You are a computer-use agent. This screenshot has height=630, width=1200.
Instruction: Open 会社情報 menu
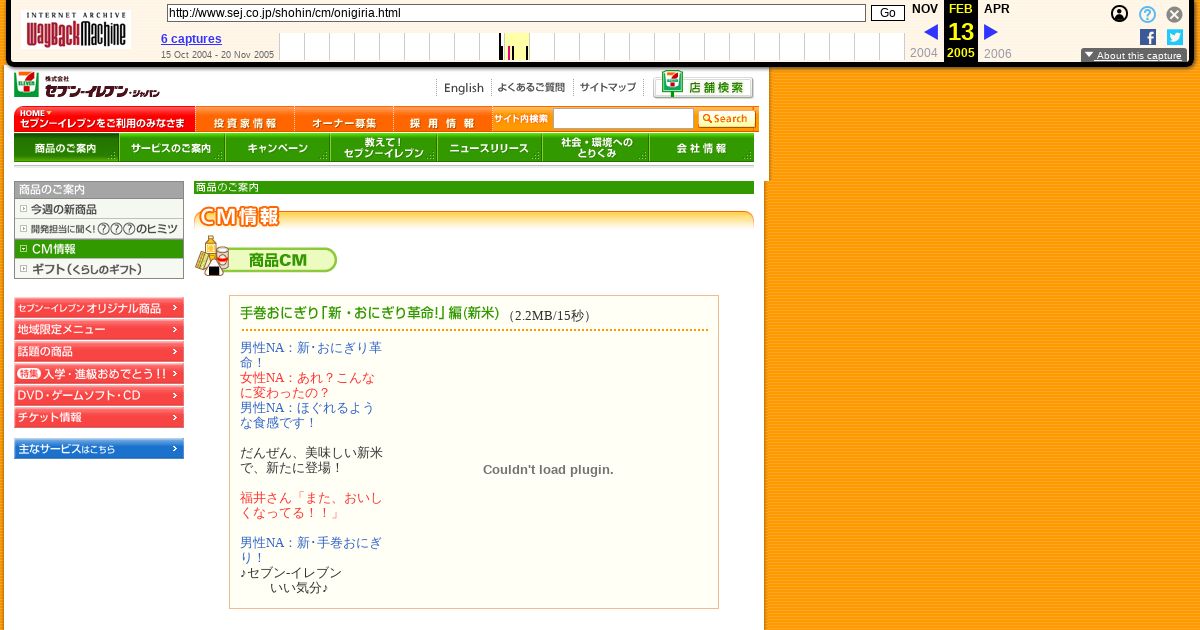point(702,148)
